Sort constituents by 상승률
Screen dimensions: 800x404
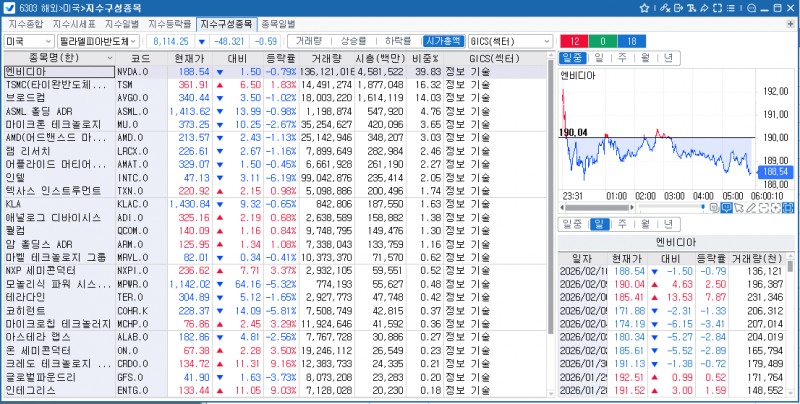(x=353, y=41)
